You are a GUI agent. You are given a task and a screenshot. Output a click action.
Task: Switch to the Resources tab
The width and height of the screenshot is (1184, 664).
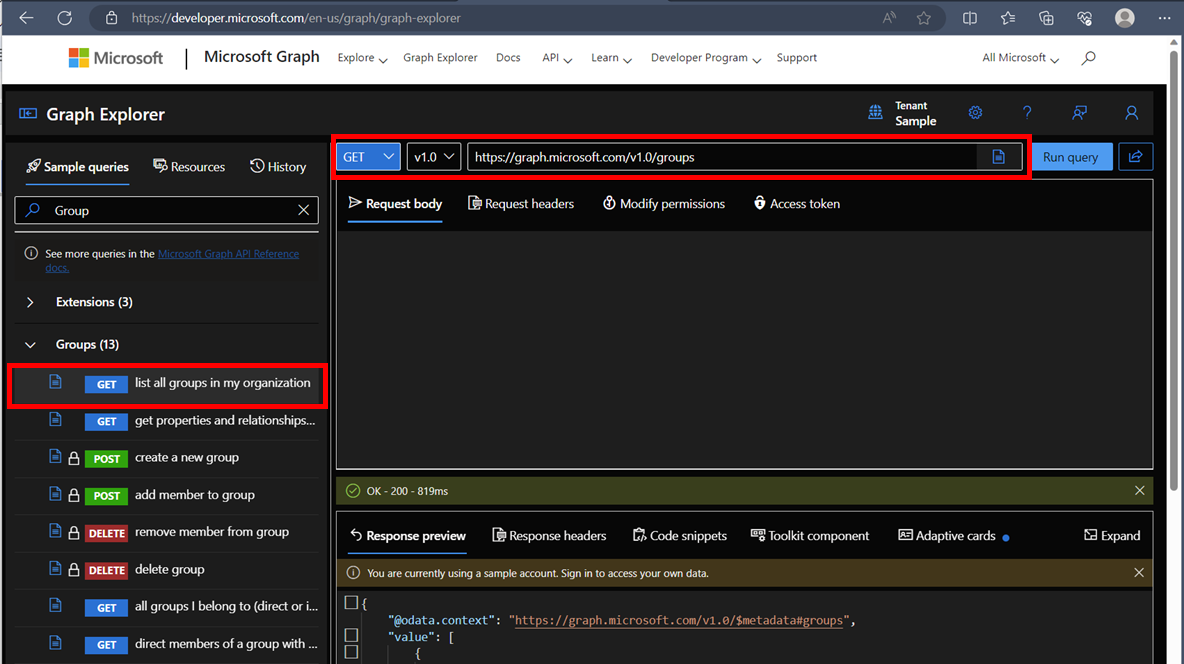[x=189, y=167]
